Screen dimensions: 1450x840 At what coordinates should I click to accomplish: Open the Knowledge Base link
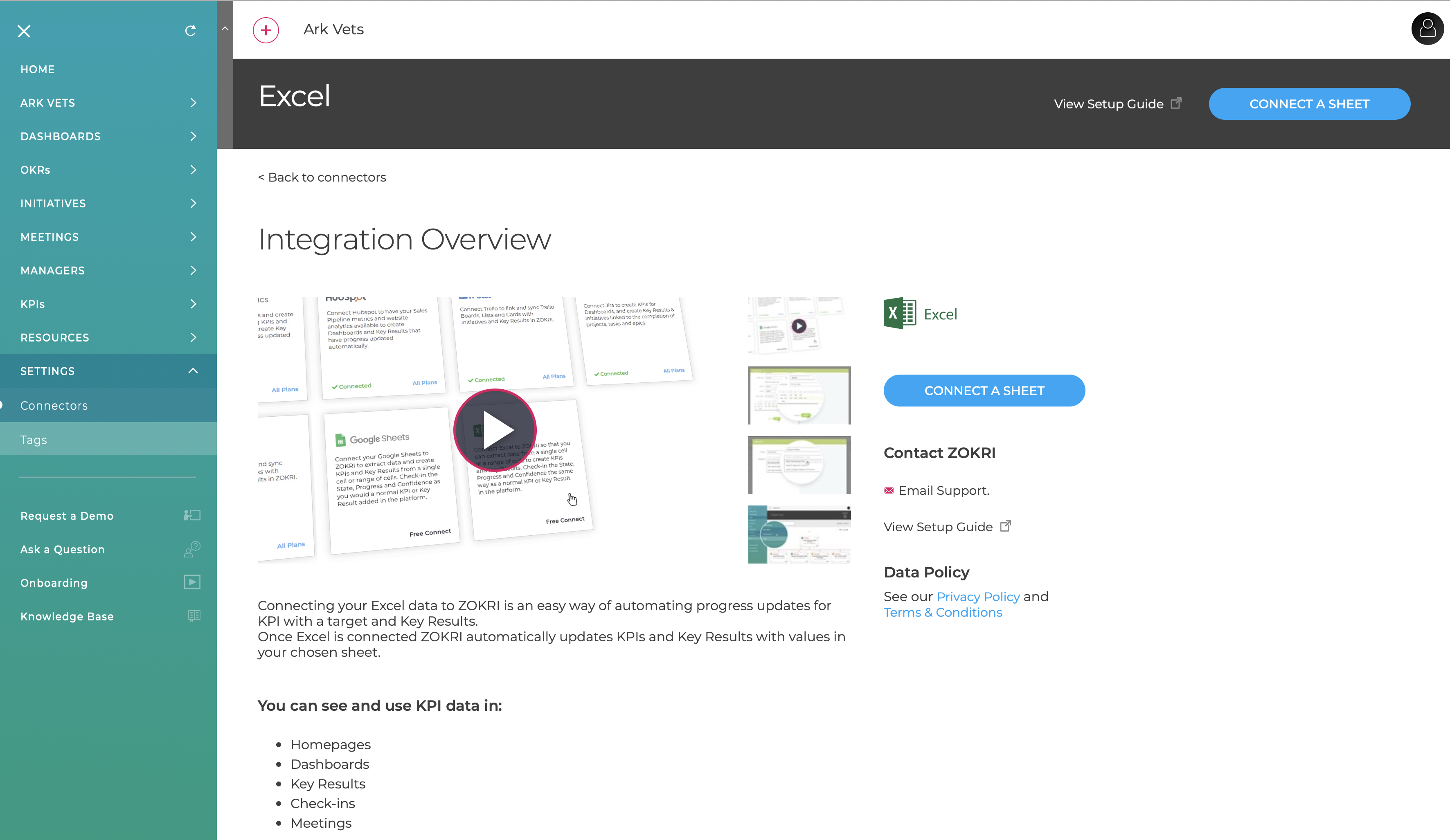(67, 616)
